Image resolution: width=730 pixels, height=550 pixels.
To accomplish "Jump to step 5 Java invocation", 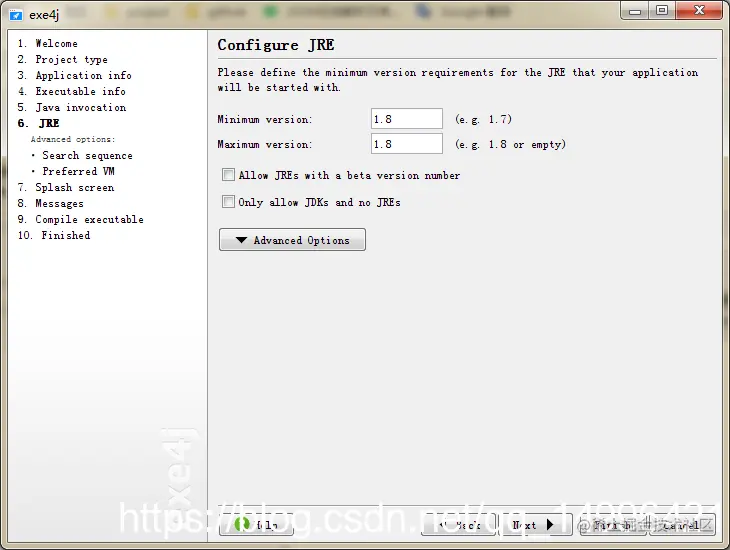I will [x=72, y=108].
